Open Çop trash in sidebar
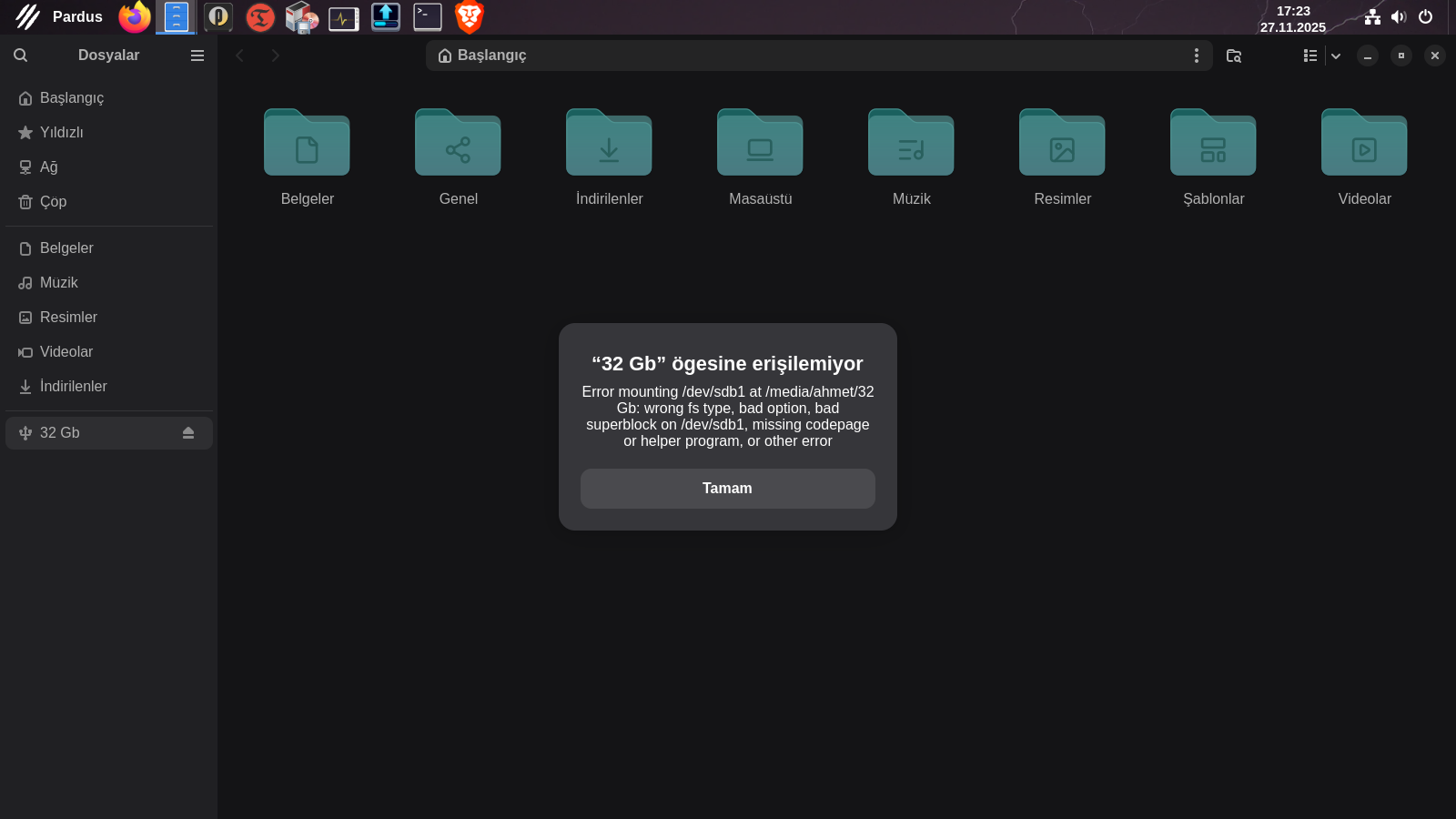This screenshot has width=1456, height=819. point(53,202)
